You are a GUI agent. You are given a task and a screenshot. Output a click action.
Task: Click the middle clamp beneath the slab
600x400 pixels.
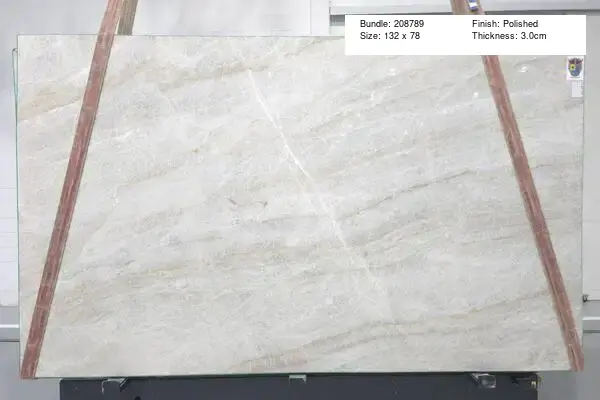tap(297, 378)
